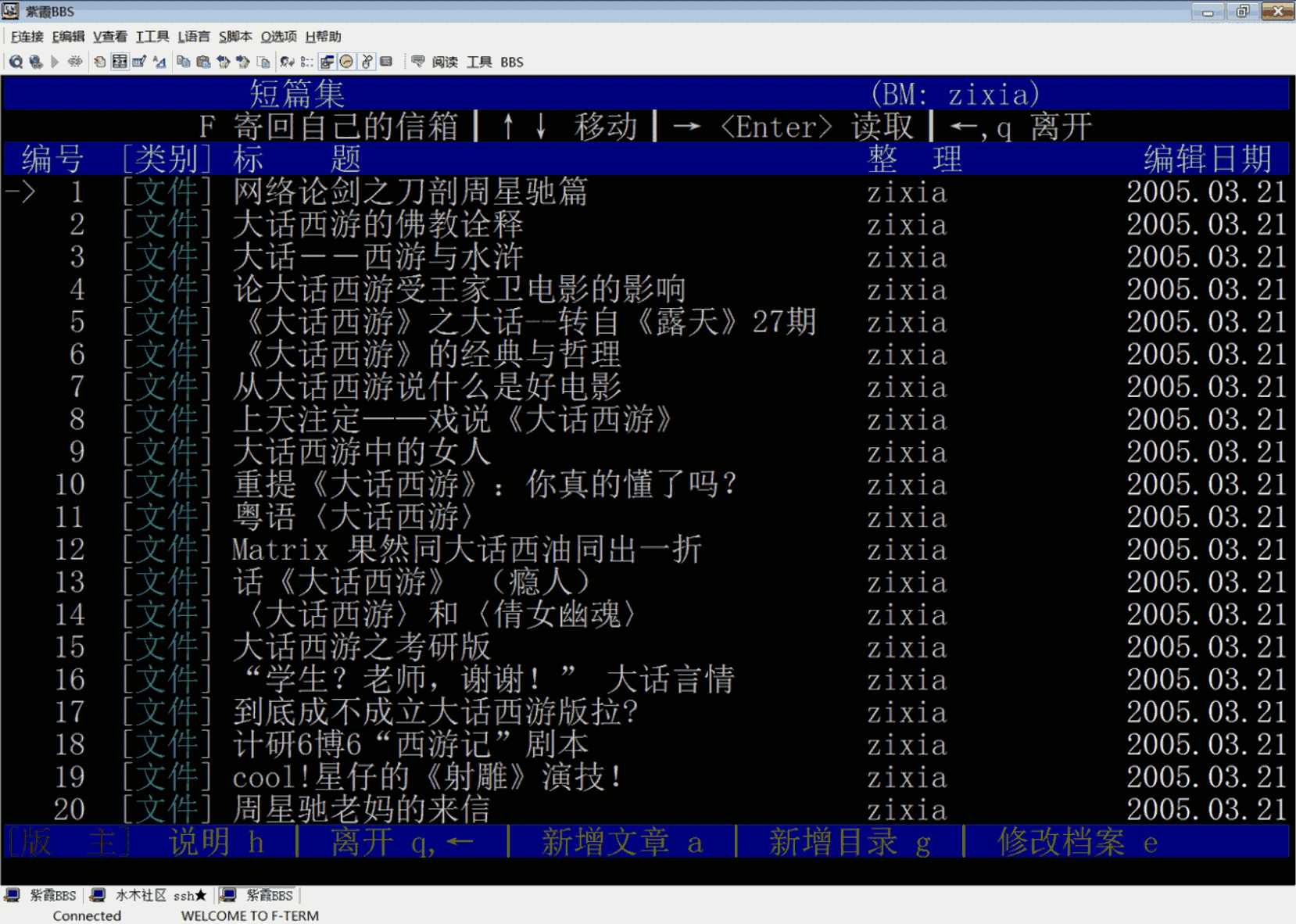Click the 工具 button on the toolbar
Screen dimensions: 1296x924
pyautogui.click(x=479, y=62)
